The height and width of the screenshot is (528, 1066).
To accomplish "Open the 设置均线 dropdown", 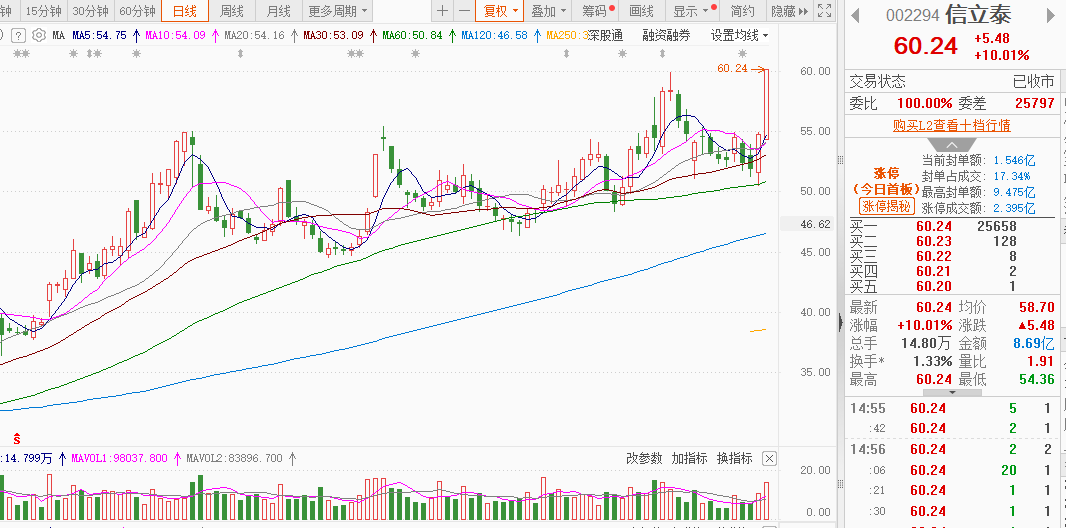I will (x=739, y=35).
